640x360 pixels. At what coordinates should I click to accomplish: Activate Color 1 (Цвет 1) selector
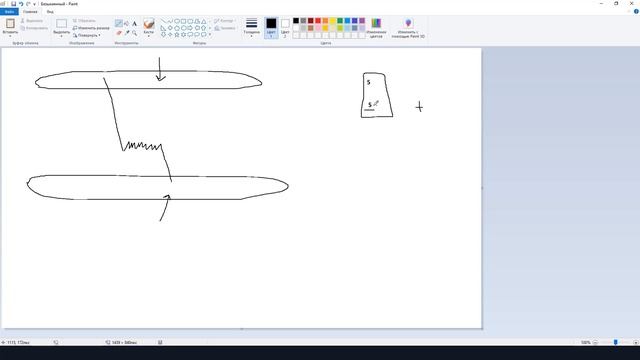point(271,28)
